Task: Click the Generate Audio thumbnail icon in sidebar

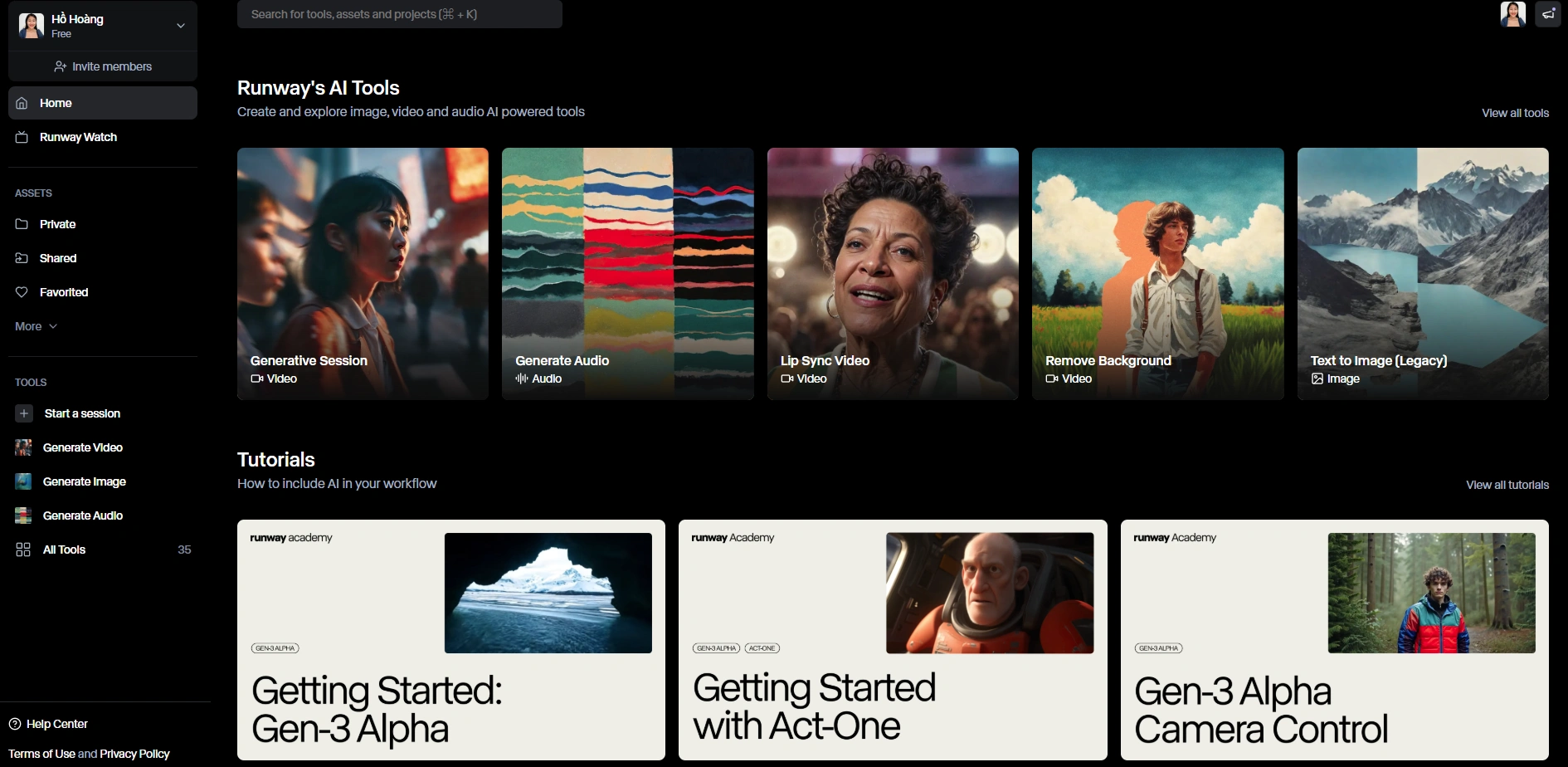Action: coord(23,515)
